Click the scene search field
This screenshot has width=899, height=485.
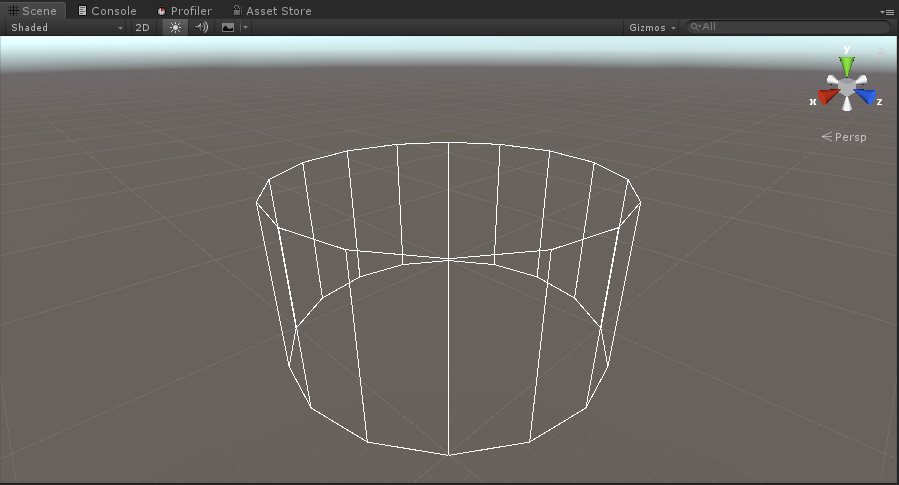coord(788,26)
